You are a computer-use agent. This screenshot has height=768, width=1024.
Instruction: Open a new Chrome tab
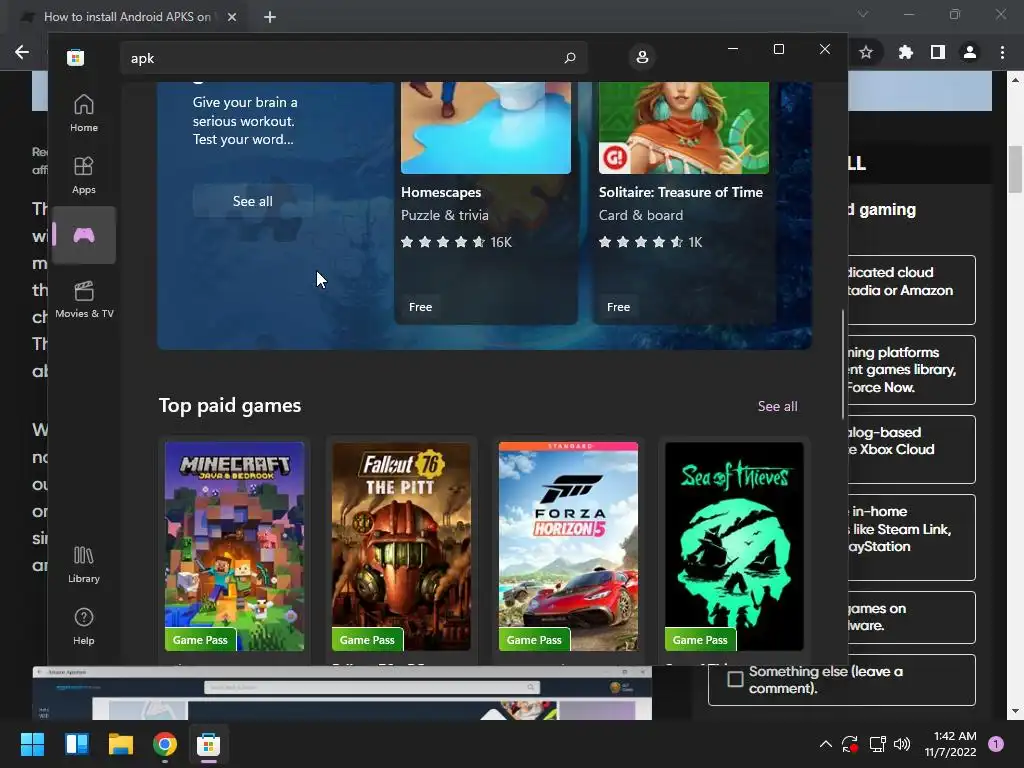point(270,17)
